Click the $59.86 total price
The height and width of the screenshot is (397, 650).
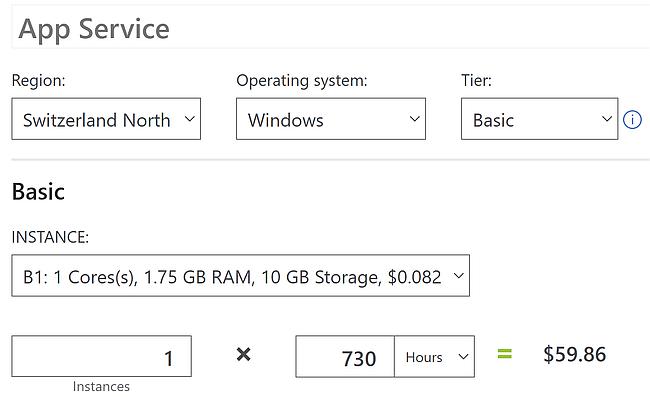(x=575, y=355)
